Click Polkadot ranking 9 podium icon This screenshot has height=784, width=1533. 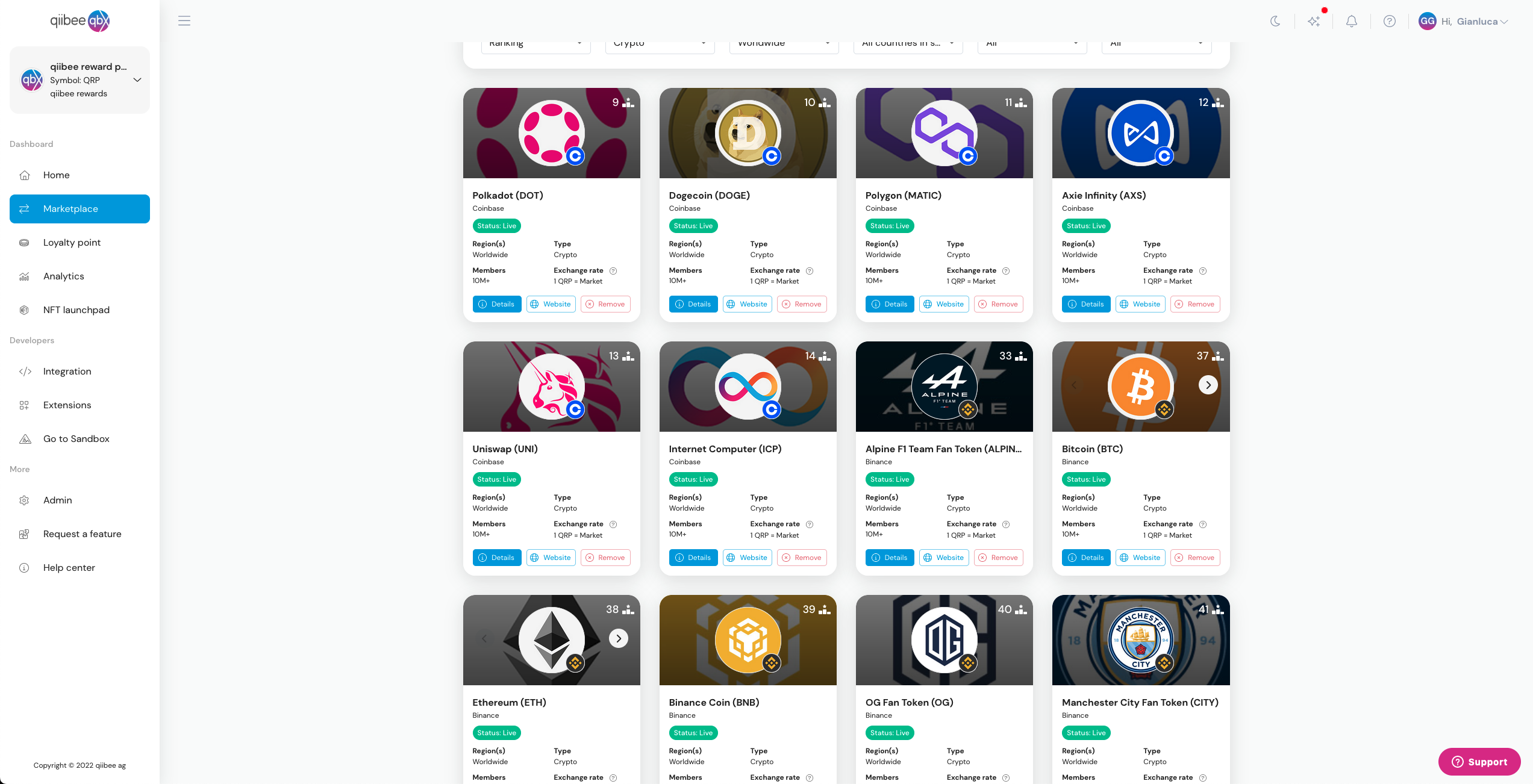[628, 102]
